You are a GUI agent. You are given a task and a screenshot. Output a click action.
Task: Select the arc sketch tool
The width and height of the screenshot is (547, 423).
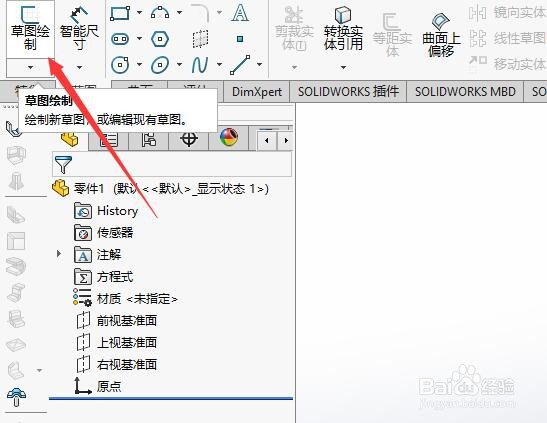pos(160,13)
